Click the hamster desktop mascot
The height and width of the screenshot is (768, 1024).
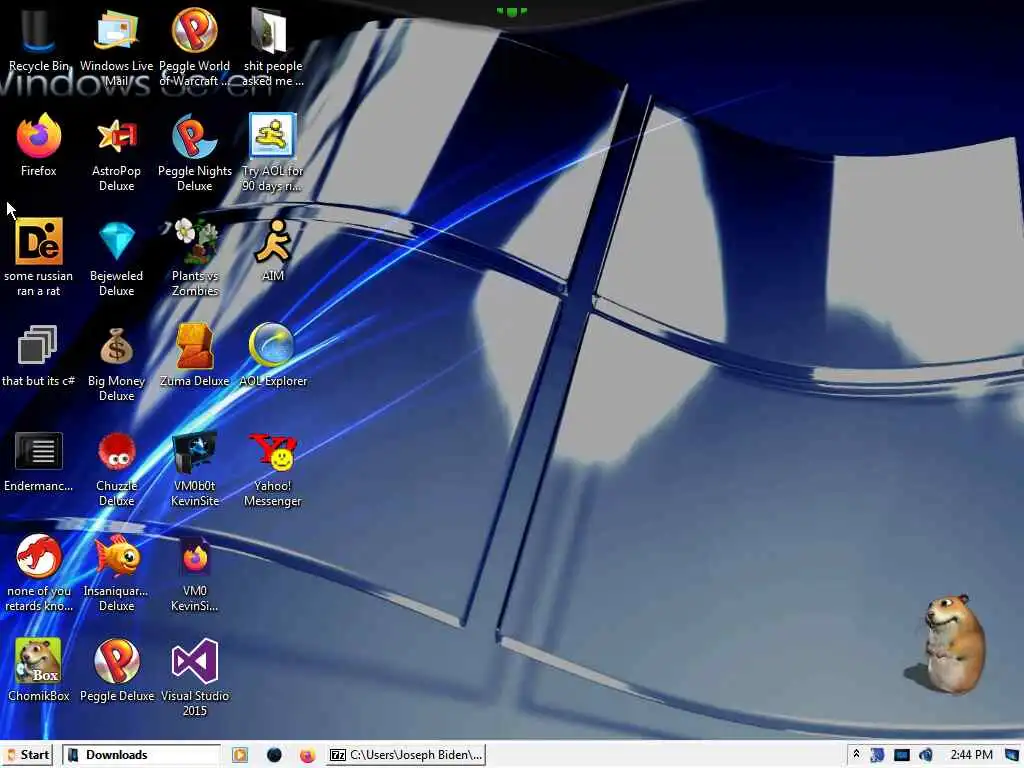click(x=947, y=643)
